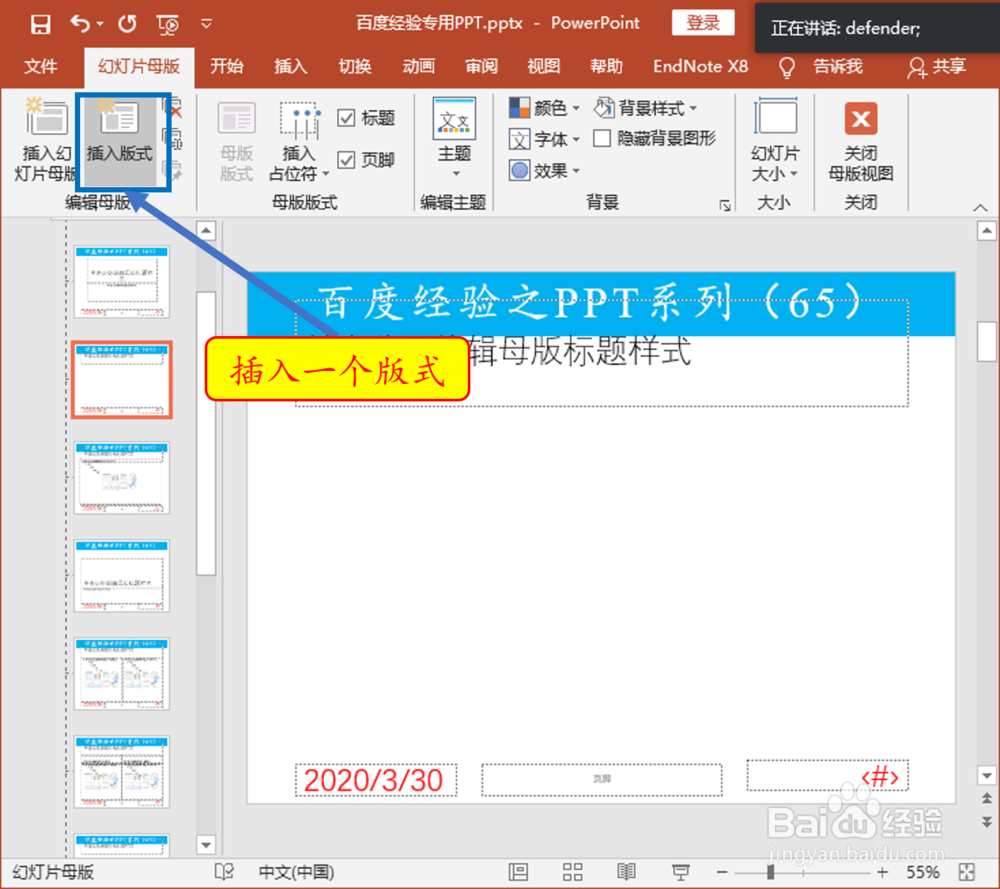The height and width of the screenshot is (889, 1000).
Task: Open the 视图 ribbon tab
Action: (543, 66)
